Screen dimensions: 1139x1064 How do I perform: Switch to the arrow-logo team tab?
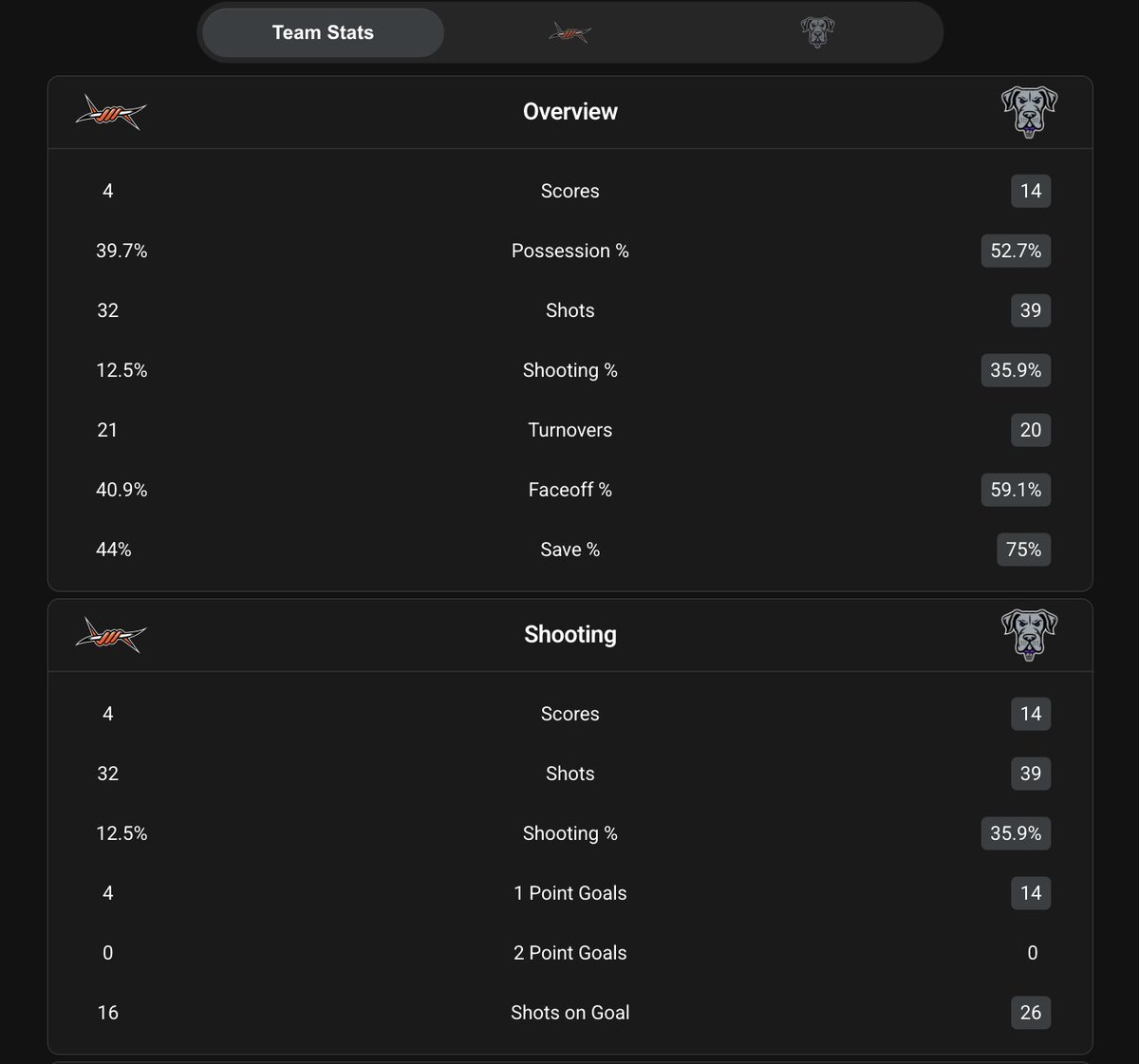[x=569, y=33]
